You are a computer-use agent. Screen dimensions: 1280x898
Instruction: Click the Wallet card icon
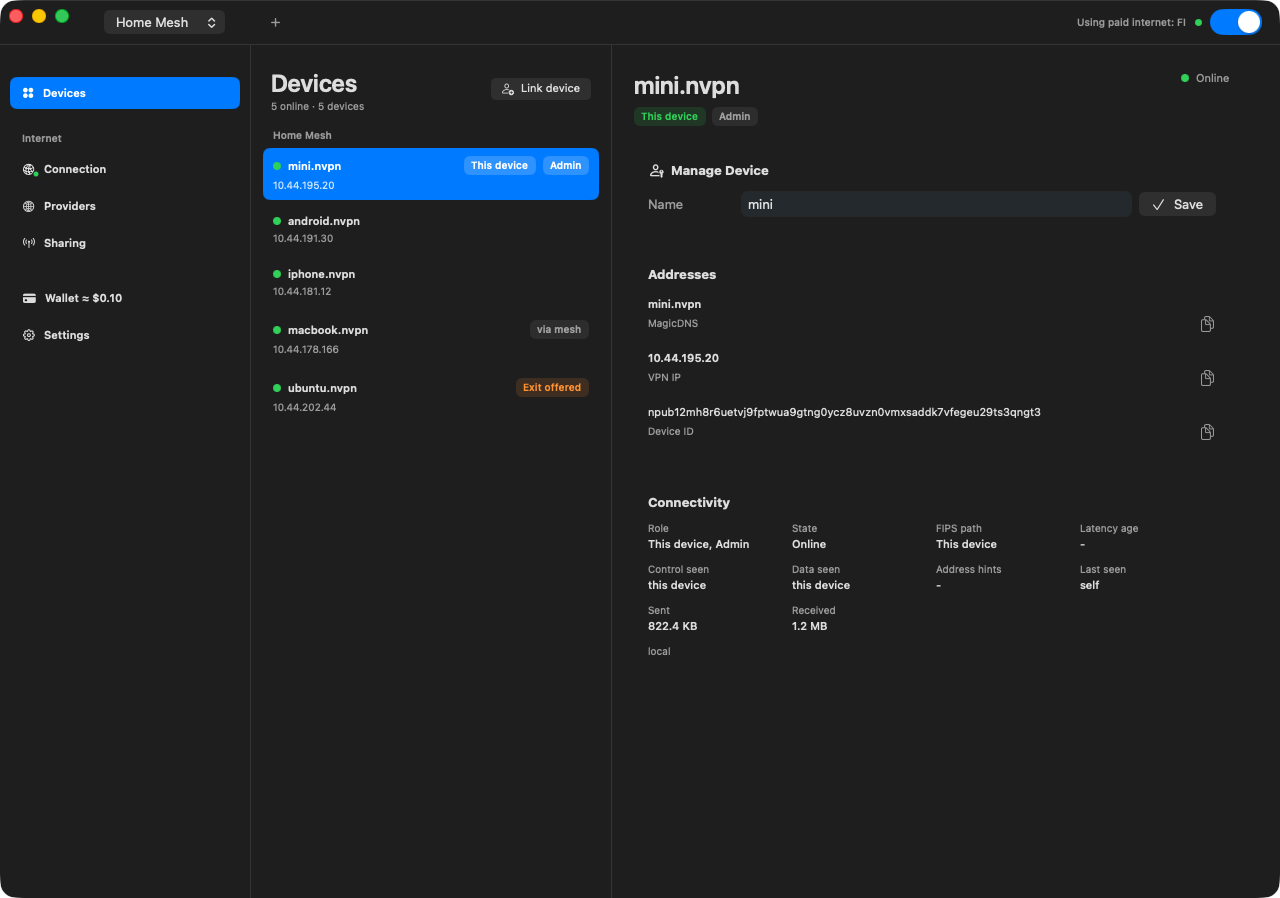29,298
